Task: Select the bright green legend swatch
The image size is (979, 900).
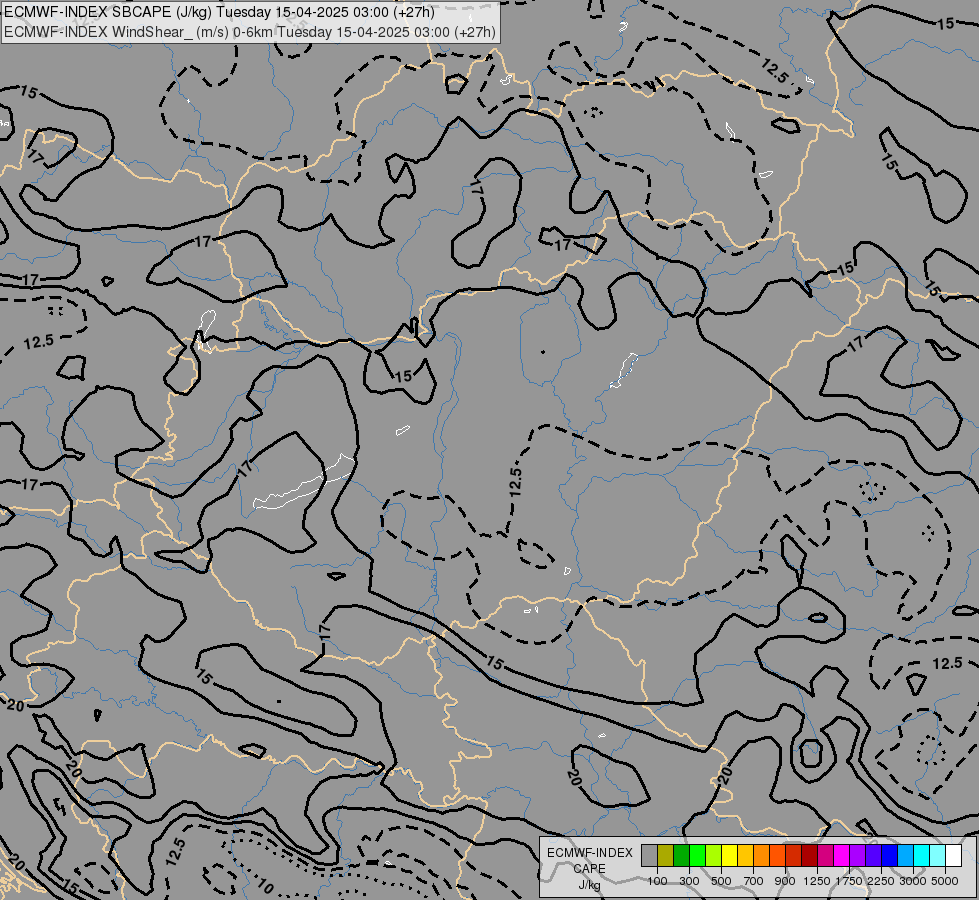Action: coord(697,855)
